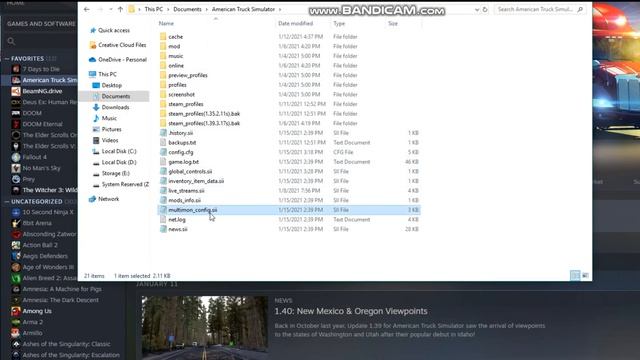The width and height of the screenshot is (640, 360).
Task: Select No Man's Sky in Steam library
Action: [x=41, y=168]
